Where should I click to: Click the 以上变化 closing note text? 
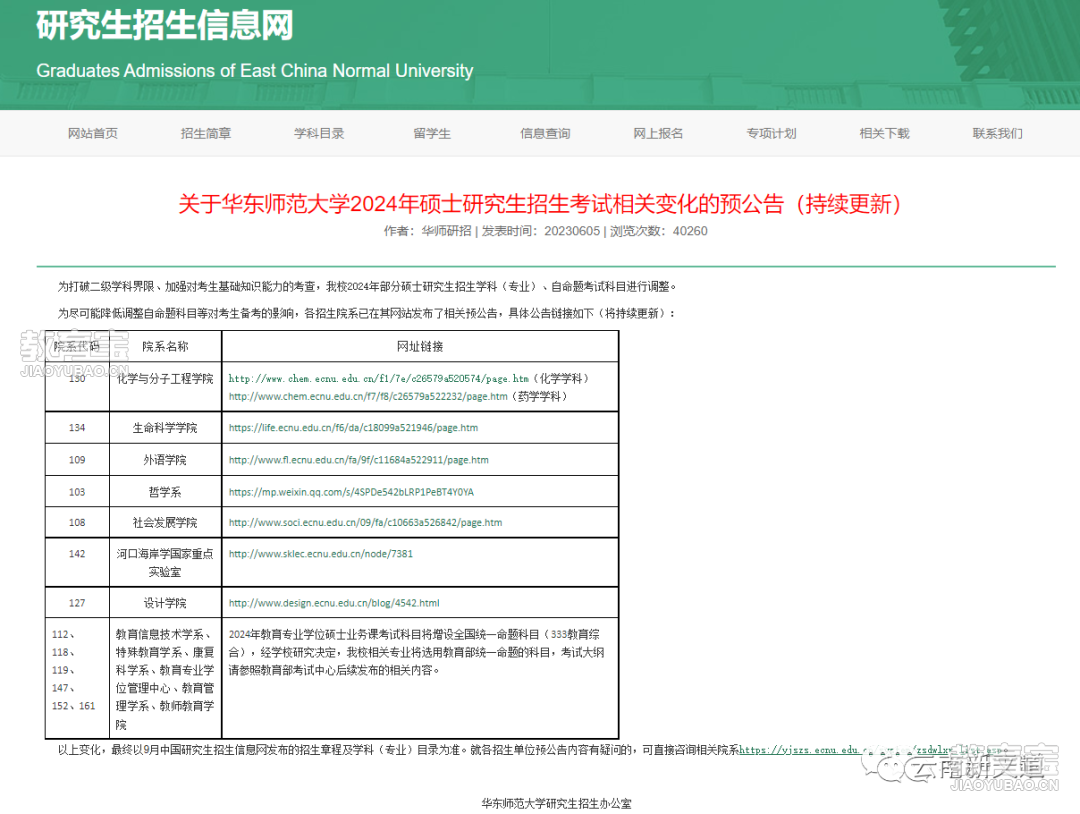[398, 750]
